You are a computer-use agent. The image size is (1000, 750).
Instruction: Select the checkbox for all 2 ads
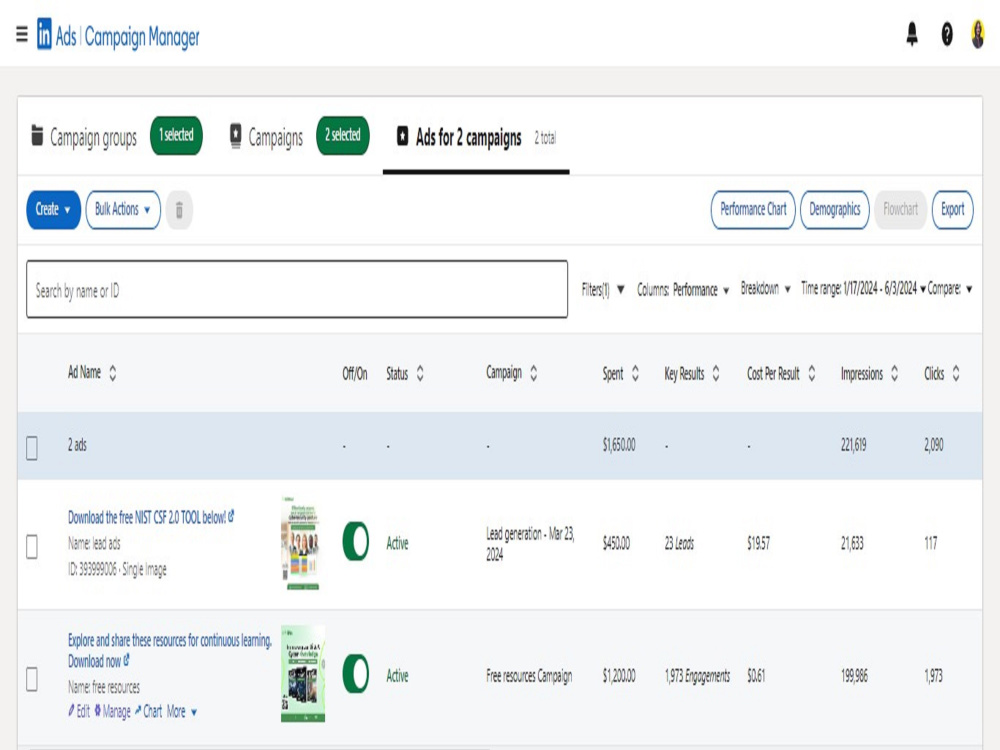click(32, 448)
